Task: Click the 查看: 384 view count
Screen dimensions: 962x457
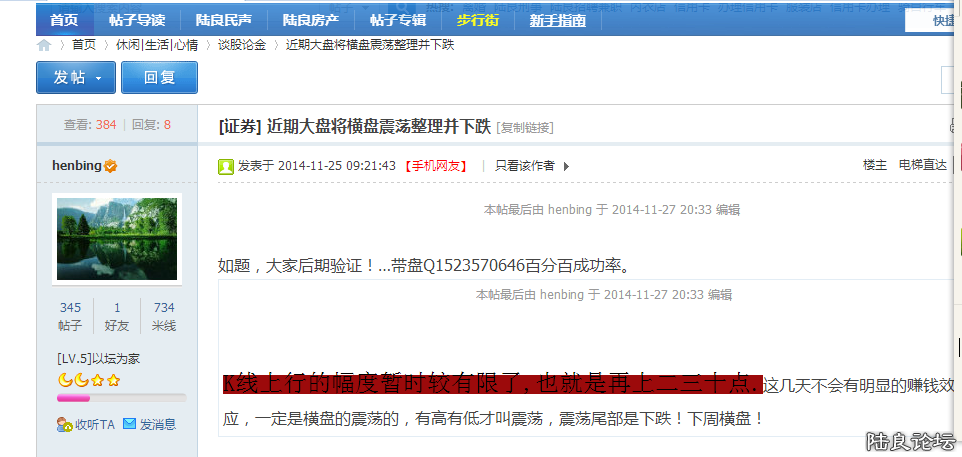Action: (90, 125)
